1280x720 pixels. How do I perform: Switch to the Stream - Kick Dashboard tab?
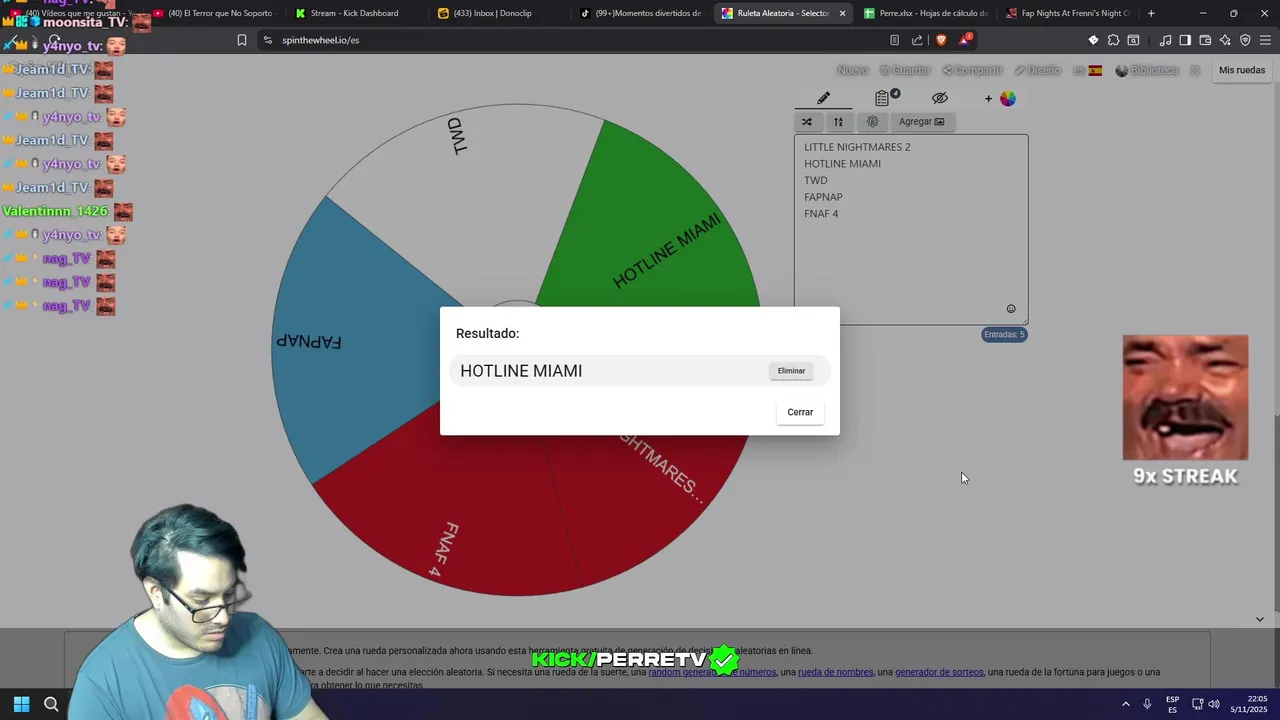pyautogui.click(x=355, y=13)
